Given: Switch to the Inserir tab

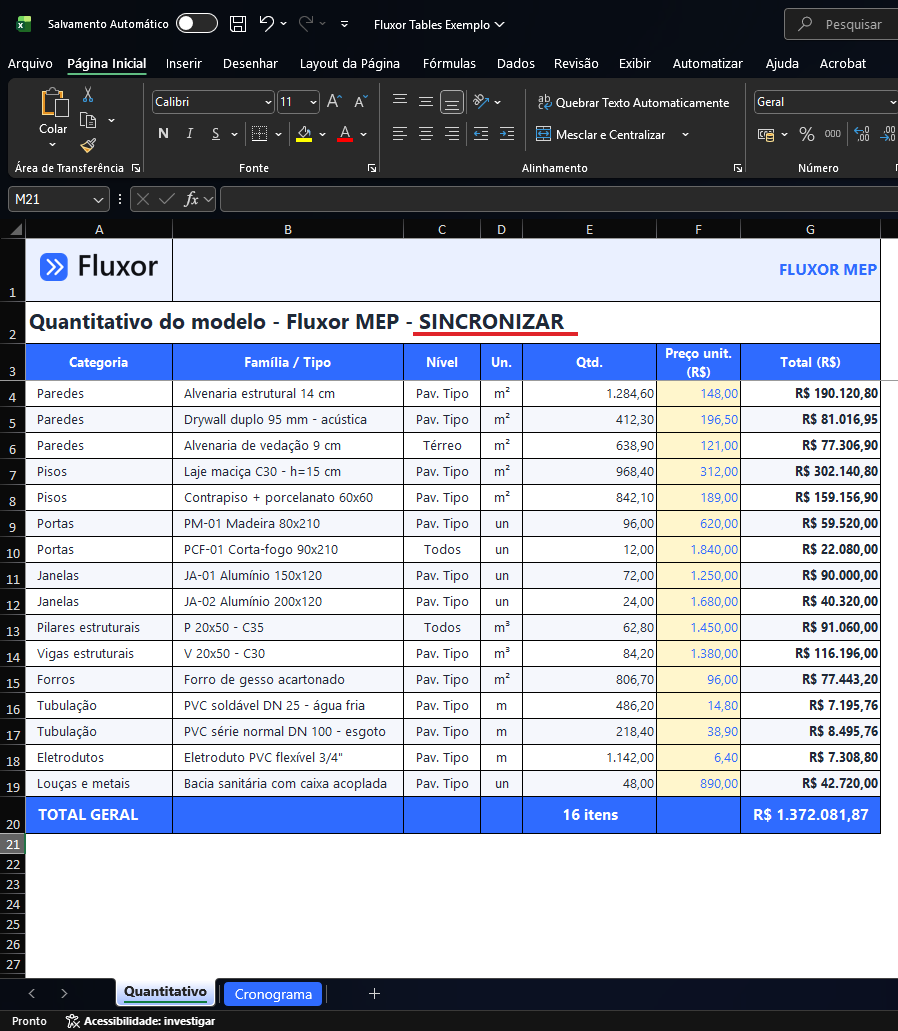Looking at the screenshot, I should 183,64.
